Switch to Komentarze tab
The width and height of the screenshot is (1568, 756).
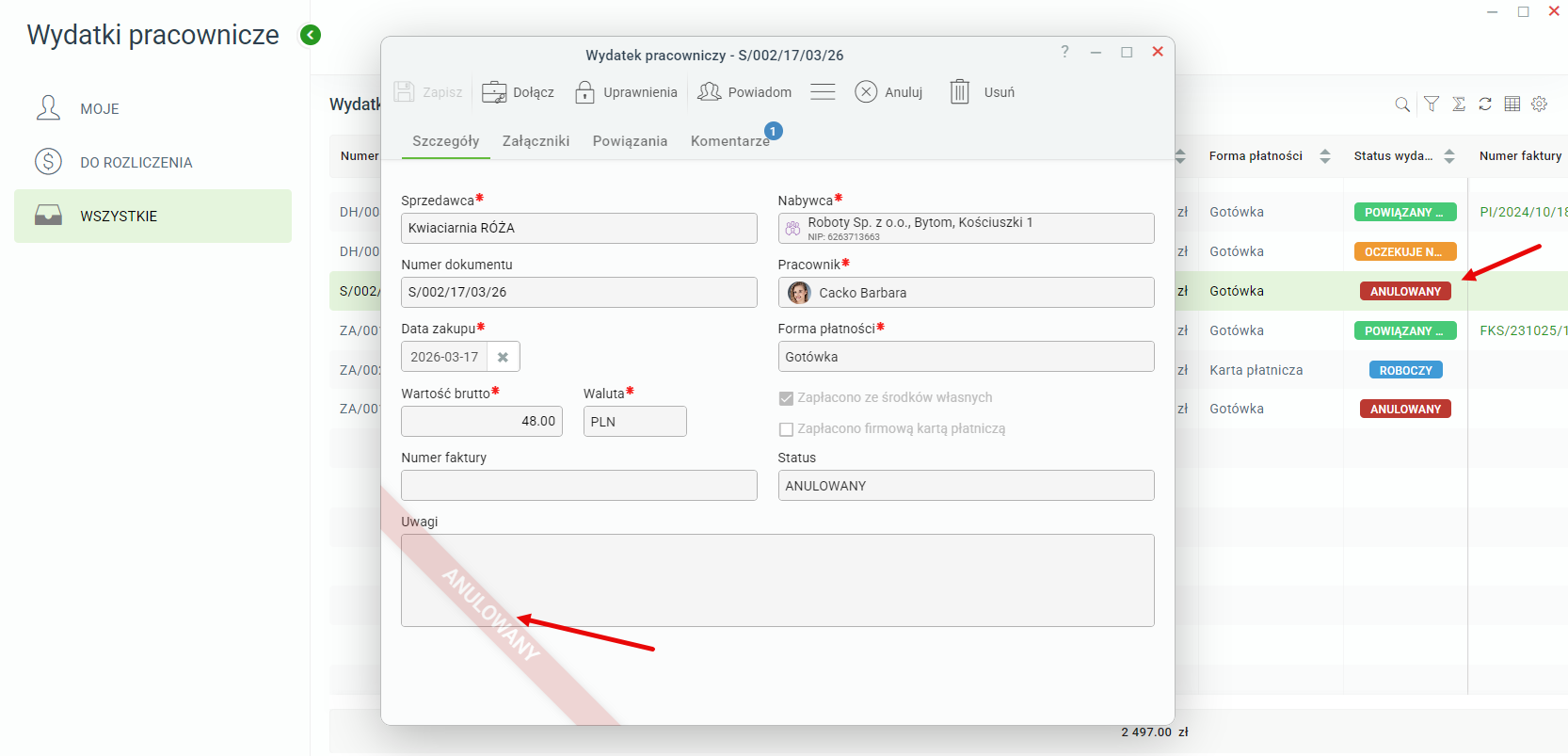click(x=730, y=141)
